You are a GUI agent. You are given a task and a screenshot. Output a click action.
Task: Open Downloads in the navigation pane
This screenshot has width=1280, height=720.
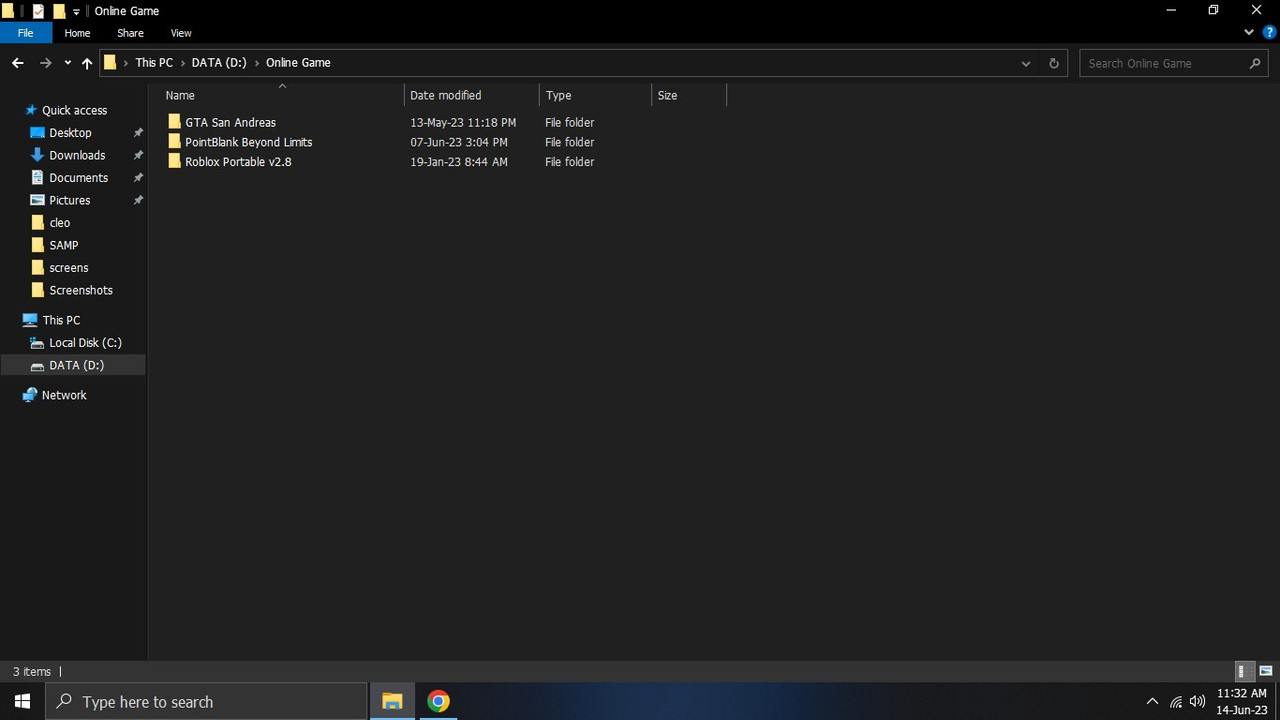(x=77, y=155)
